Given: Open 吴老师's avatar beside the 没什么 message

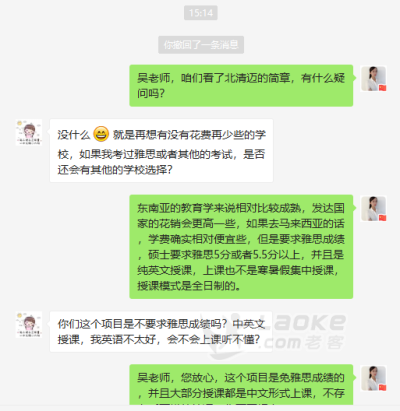Looking at the screenshot, I should pos(29,132).
